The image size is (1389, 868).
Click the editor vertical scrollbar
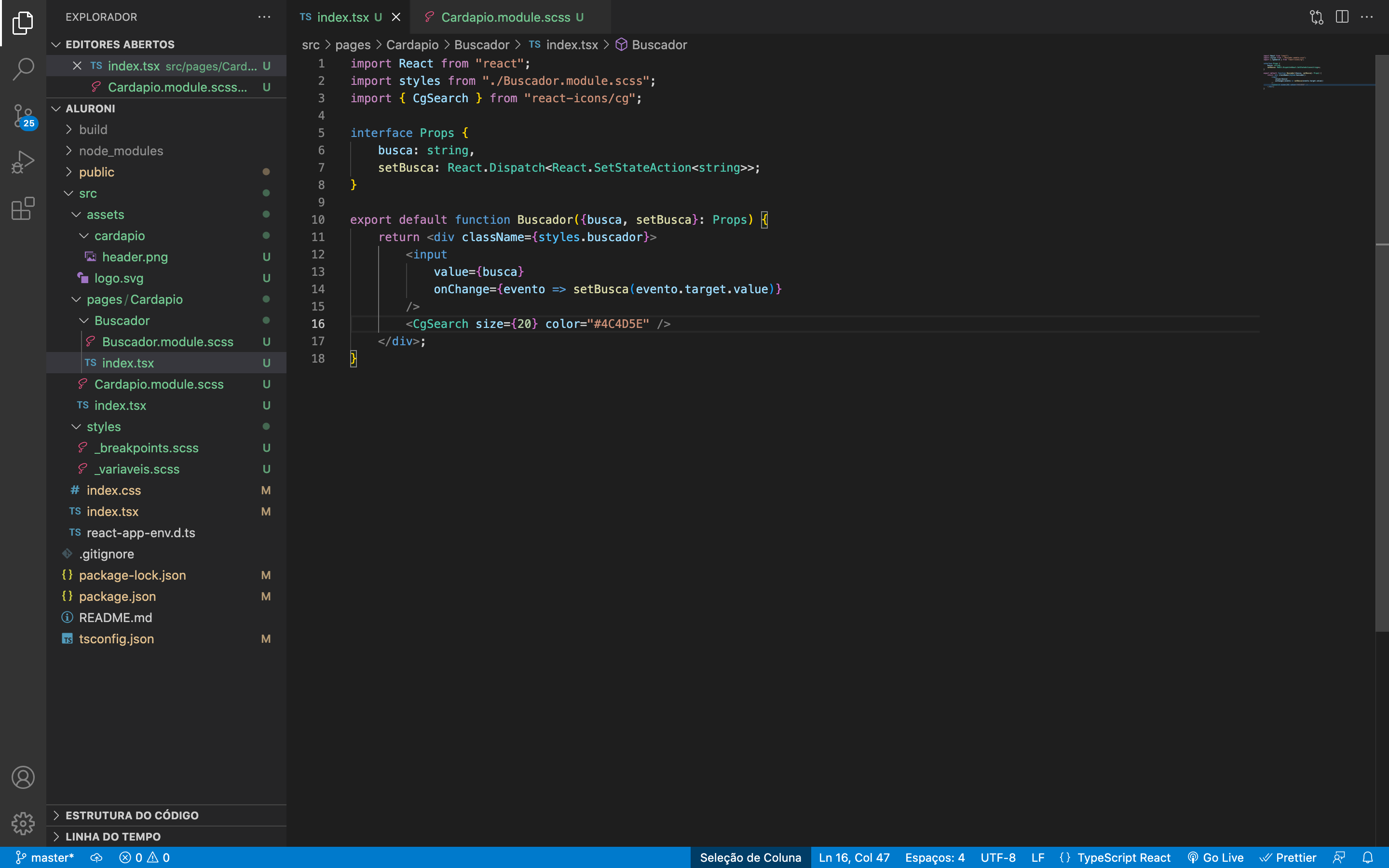[x=1382, y=344]
